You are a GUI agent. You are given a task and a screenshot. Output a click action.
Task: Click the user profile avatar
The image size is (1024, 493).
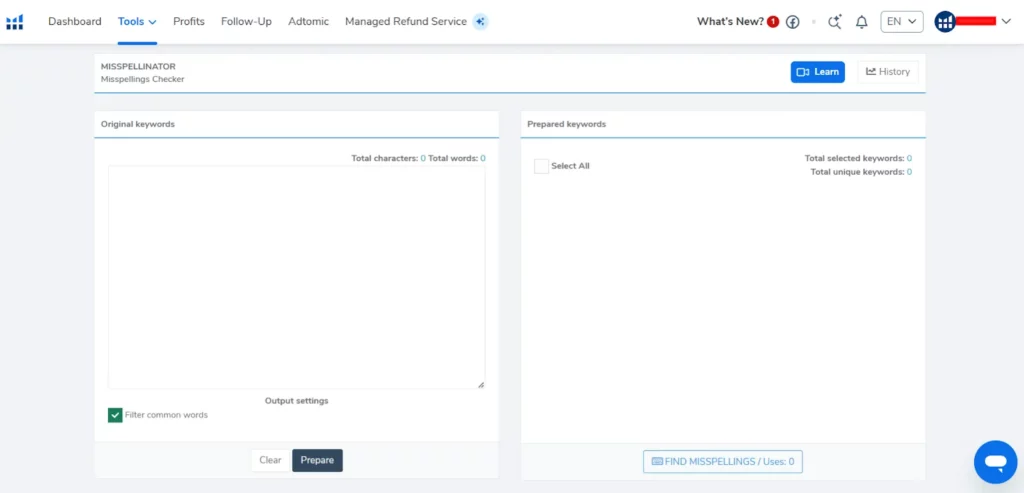[x=945, y=22]
